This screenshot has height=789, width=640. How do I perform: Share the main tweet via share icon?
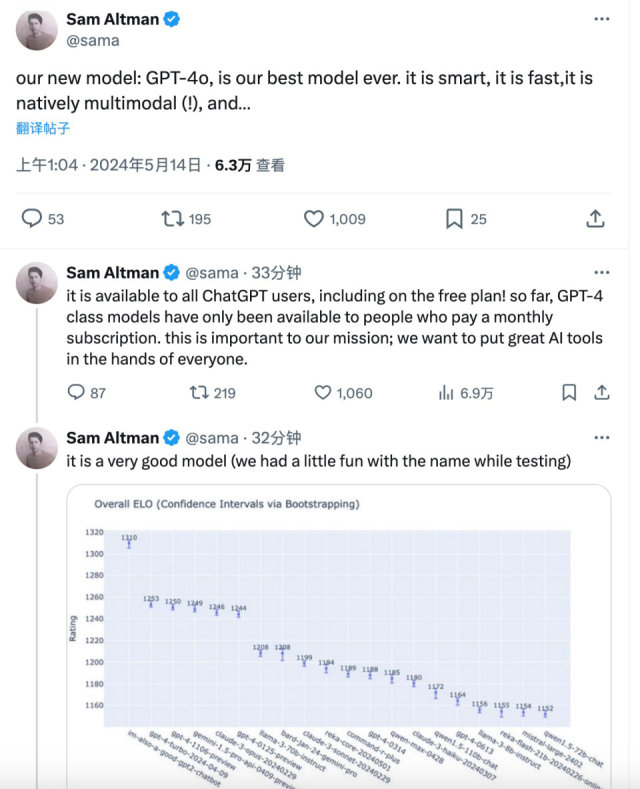595,218
